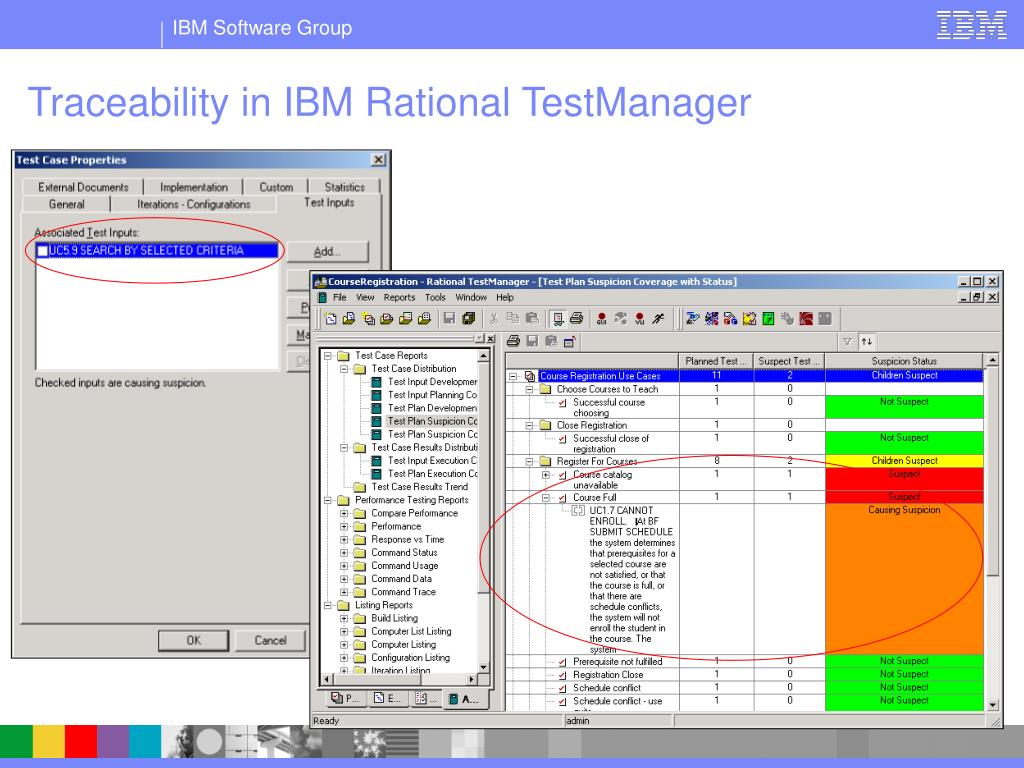Collapse the Course Full row
Screen dimensions: 1024x768
pyautogui.click(x=546, y=498)
